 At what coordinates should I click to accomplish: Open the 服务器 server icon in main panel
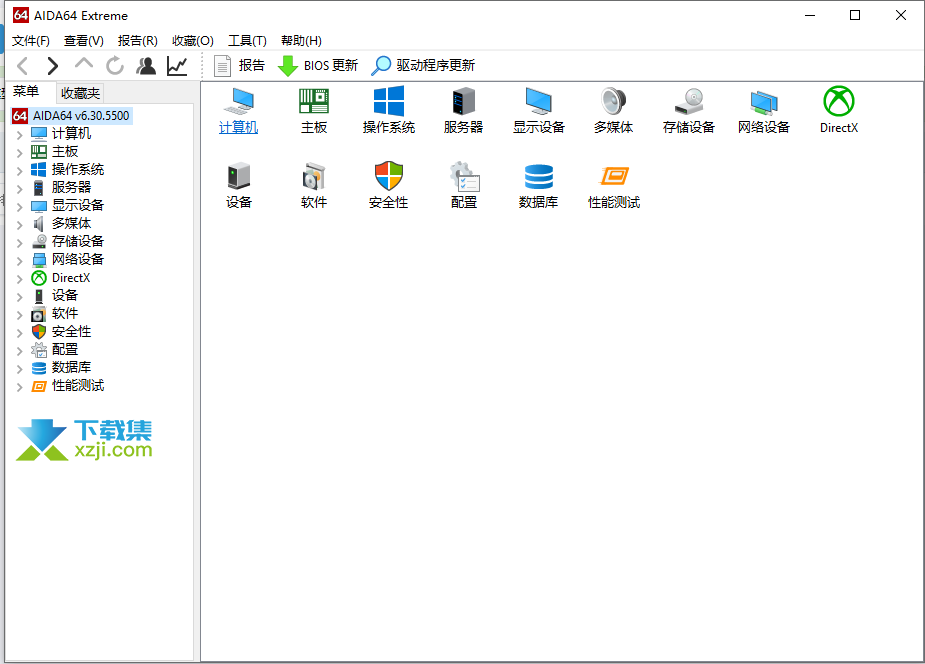tap(464, 110)
